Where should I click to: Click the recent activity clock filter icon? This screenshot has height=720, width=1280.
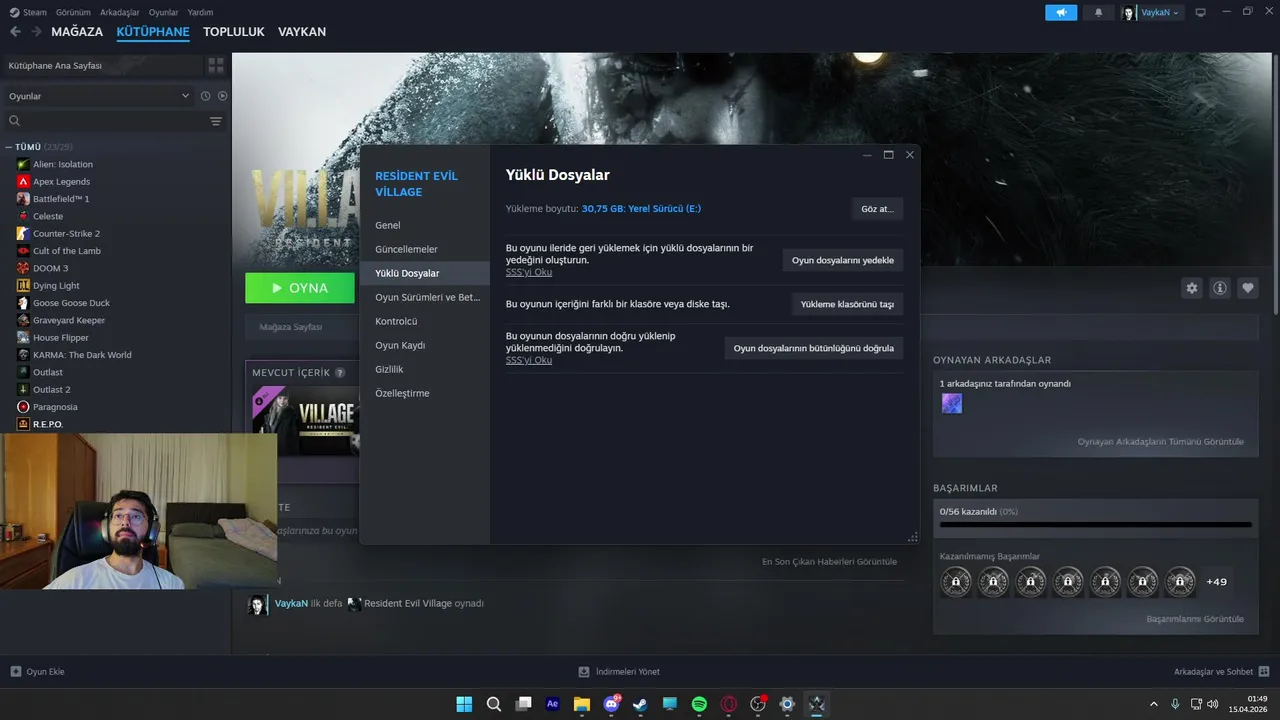[x=205, y=96]
